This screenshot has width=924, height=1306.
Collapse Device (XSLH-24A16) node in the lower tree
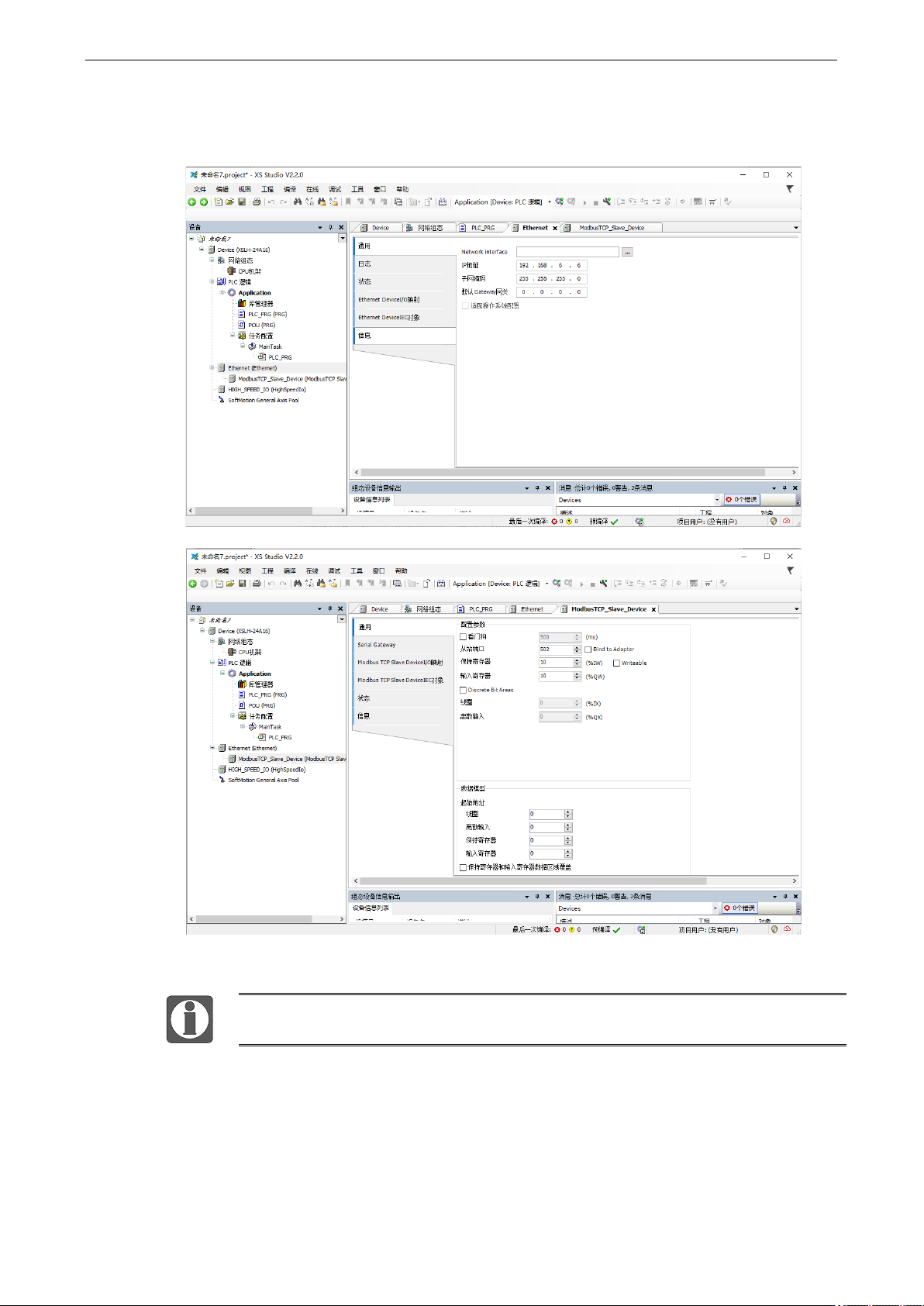tap(202, 631)
